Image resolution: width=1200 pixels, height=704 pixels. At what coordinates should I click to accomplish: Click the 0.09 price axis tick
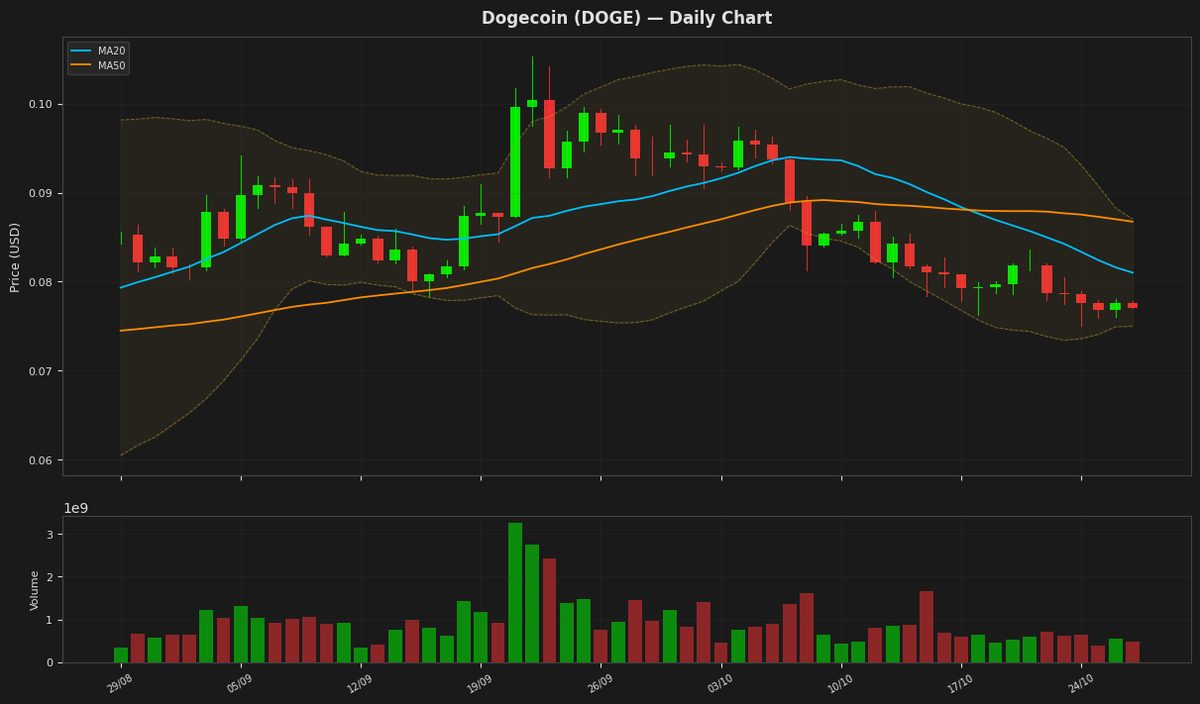coord(40,194)
